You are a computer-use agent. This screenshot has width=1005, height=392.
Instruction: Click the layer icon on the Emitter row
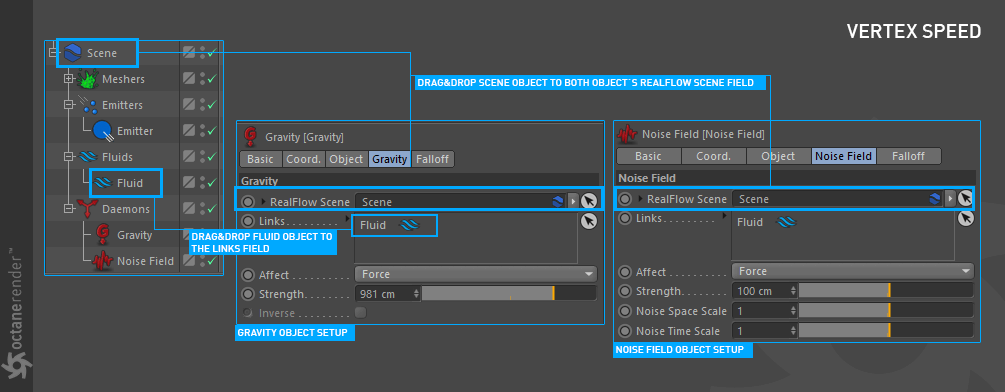(x=188, y=131)
